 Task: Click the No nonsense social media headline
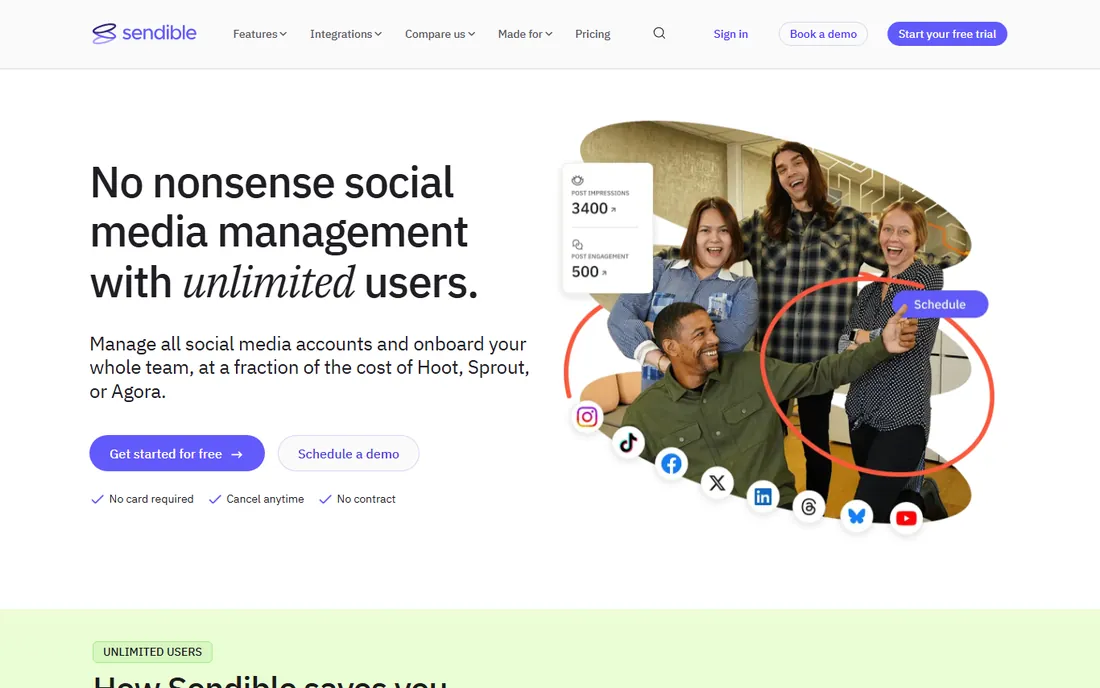tap(284, 232)
